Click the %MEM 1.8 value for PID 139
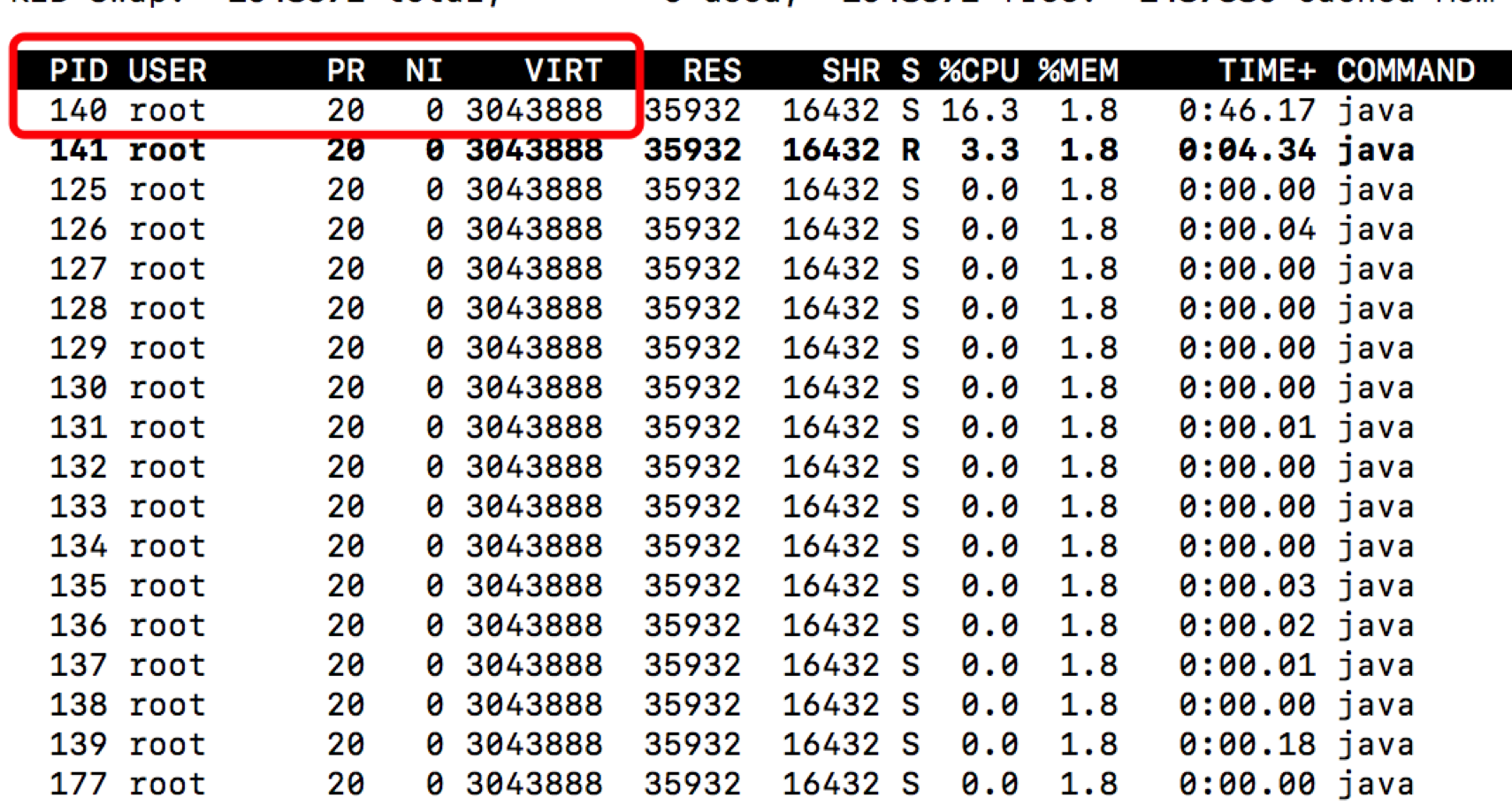 [1088, 744]
